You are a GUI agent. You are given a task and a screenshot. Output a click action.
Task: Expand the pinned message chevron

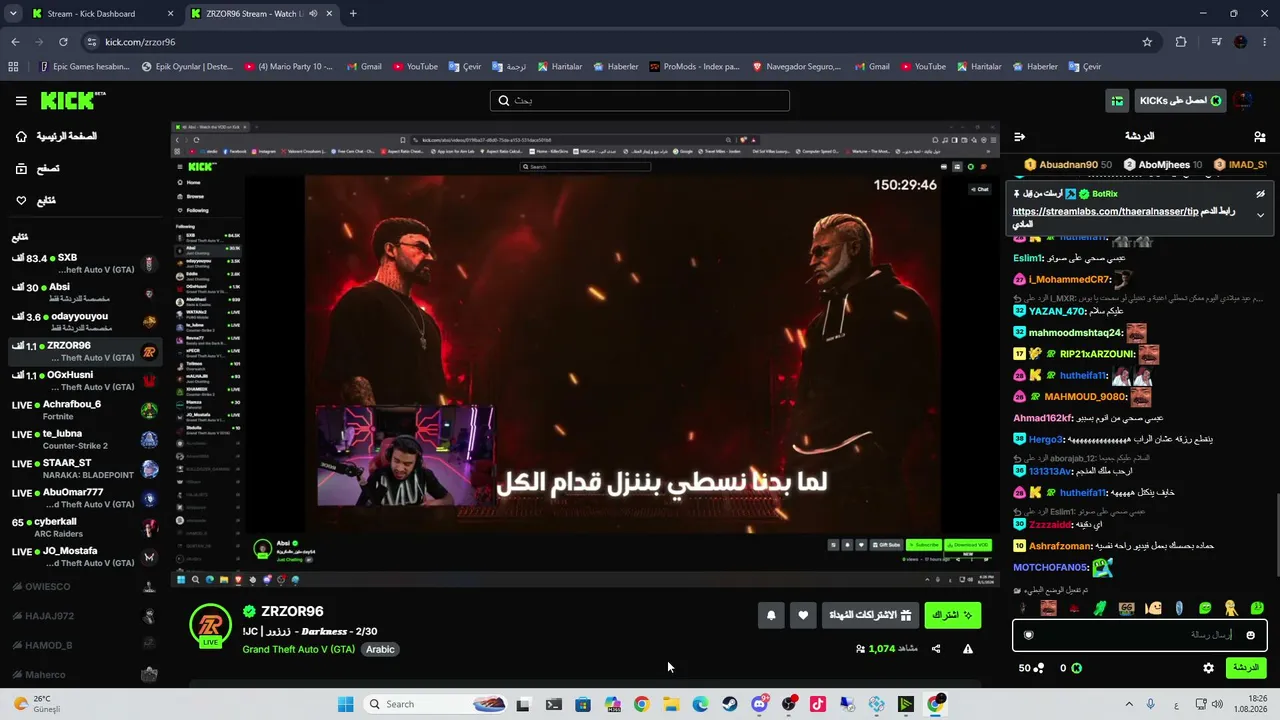pyautogui.click(x=1260, y=215)
